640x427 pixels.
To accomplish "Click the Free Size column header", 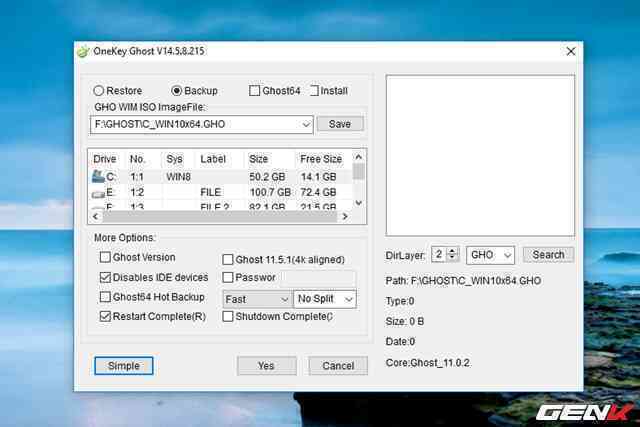I will coord(321,159).
